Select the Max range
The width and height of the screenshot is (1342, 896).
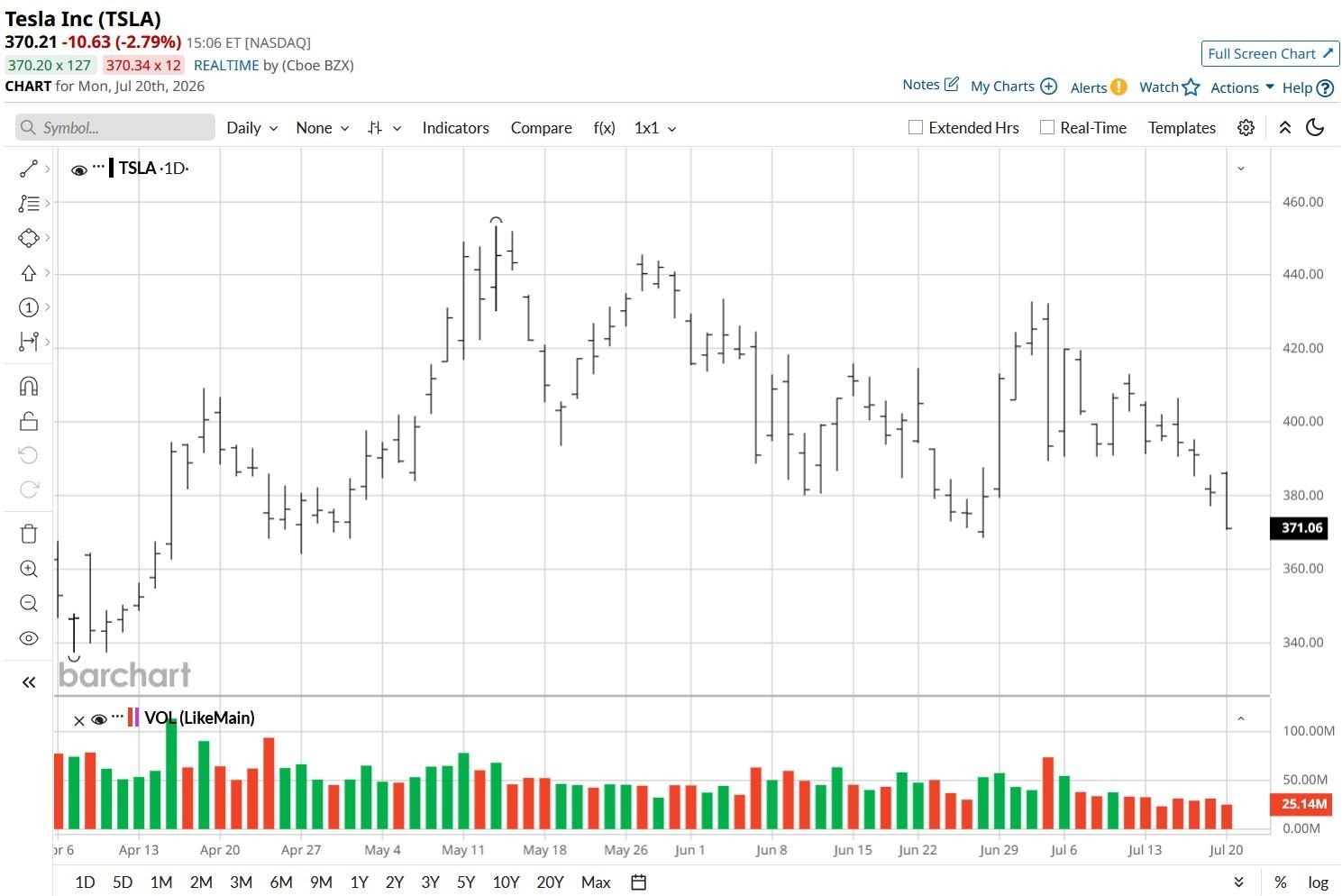click(596, 882)
